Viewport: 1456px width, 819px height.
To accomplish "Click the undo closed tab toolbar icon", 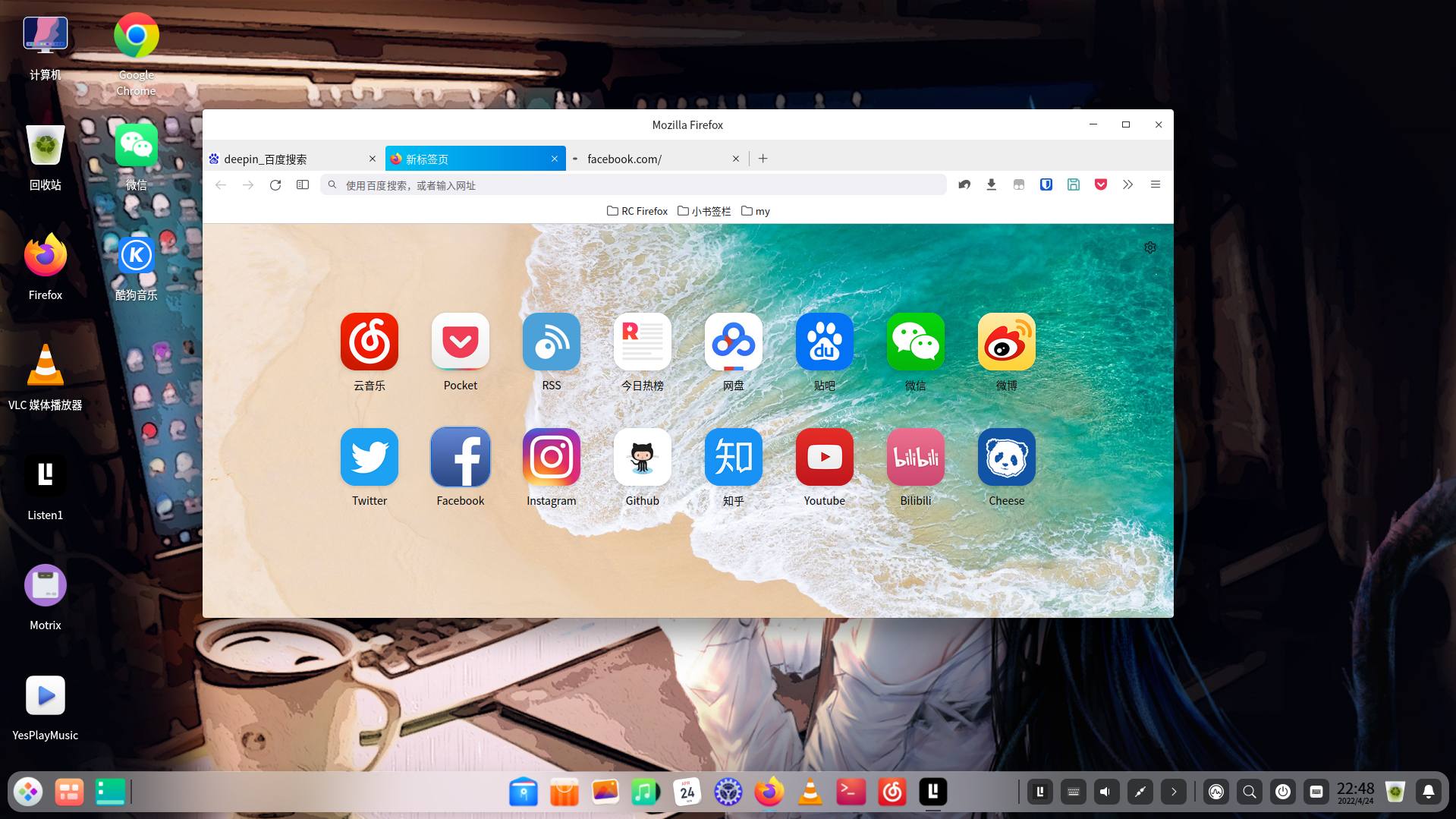I will (x=964, y=184).
